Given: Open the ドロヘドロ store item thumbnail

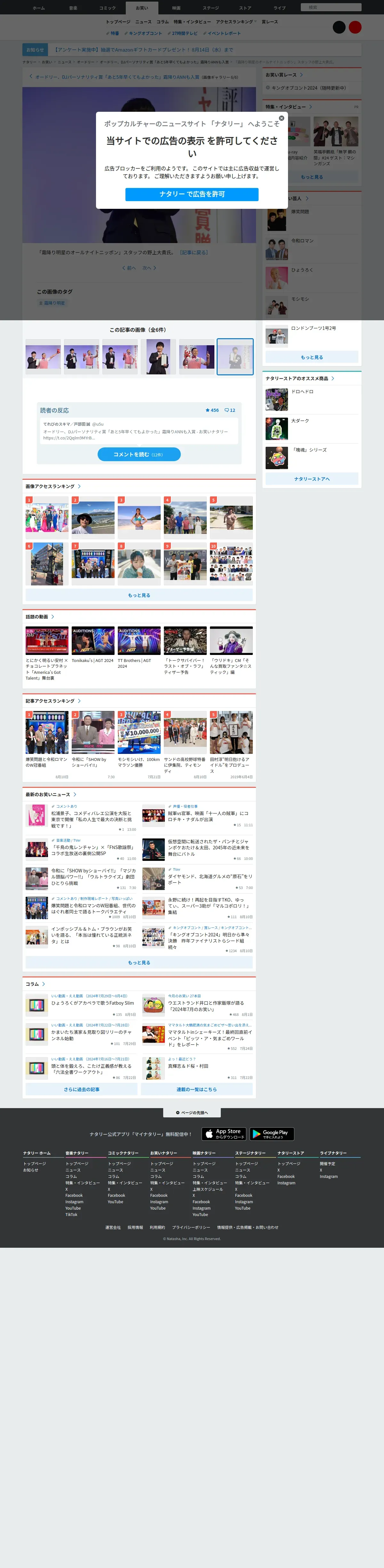Looking at the screenshot, I should [x=277, y=399].
